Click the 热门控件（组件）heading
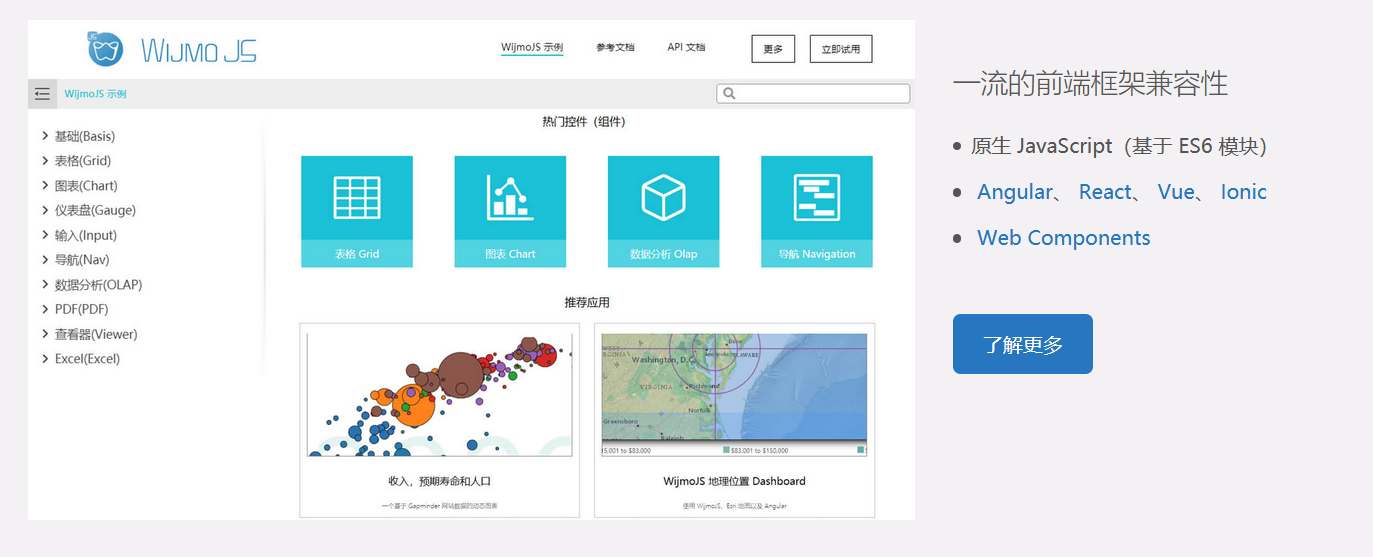The width and height of the screenshot is (1373, 557). click(x=584, y=122)
